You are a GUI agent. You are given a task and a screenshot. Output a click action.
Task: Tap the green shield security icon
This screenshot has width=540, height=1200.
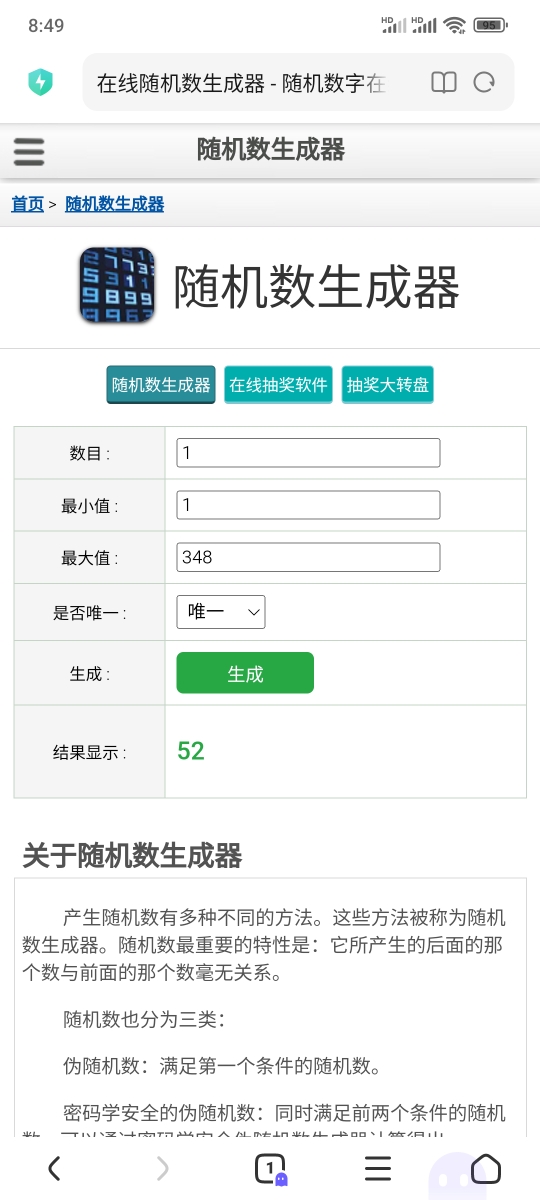click(41, 82)
